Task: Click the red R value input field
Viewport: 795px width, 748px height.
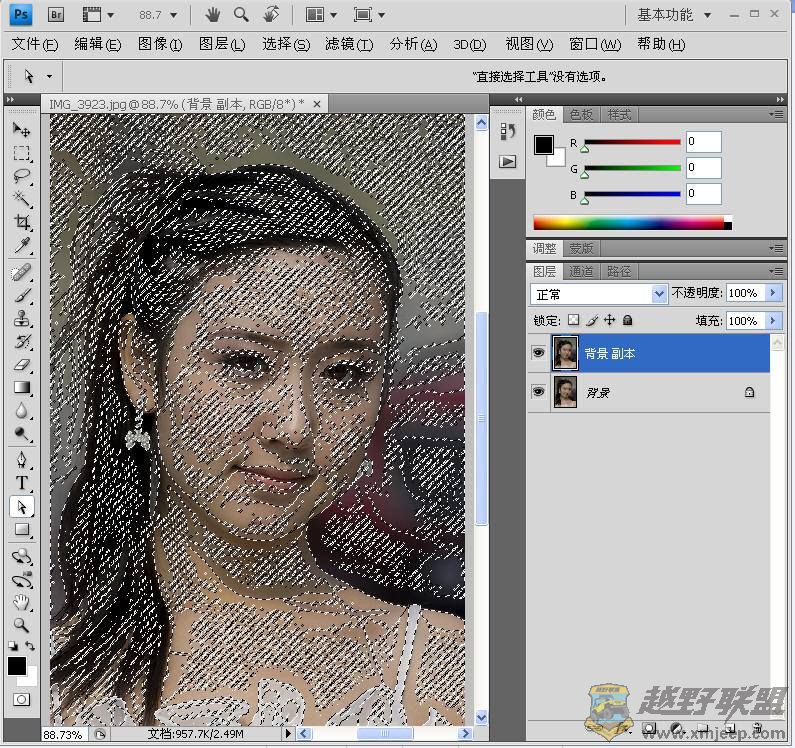Action: [x=703, y=142]
